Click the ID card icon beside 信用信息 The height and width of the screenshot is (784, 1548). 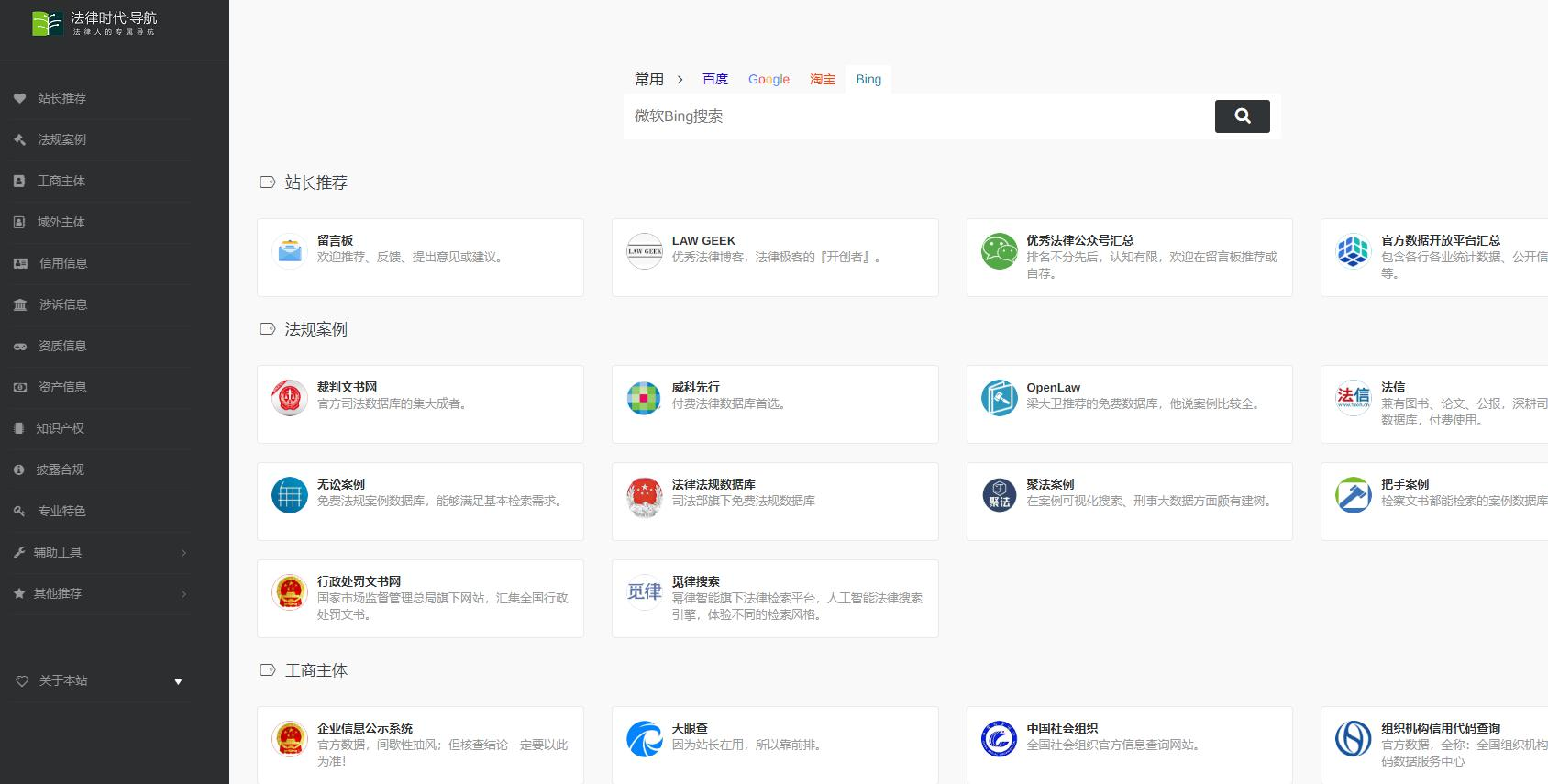20,263
